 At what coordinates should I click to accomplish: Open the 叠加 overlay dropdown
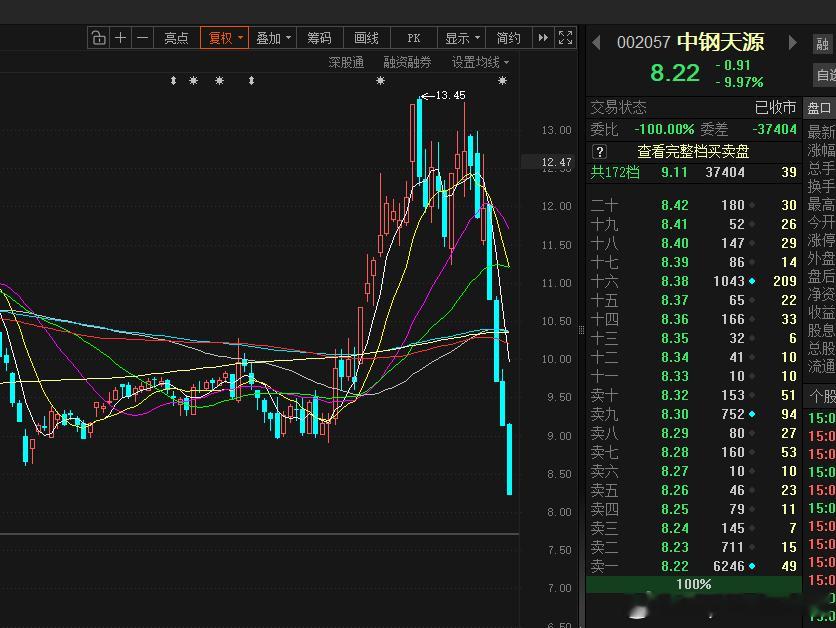click(273, 38)
